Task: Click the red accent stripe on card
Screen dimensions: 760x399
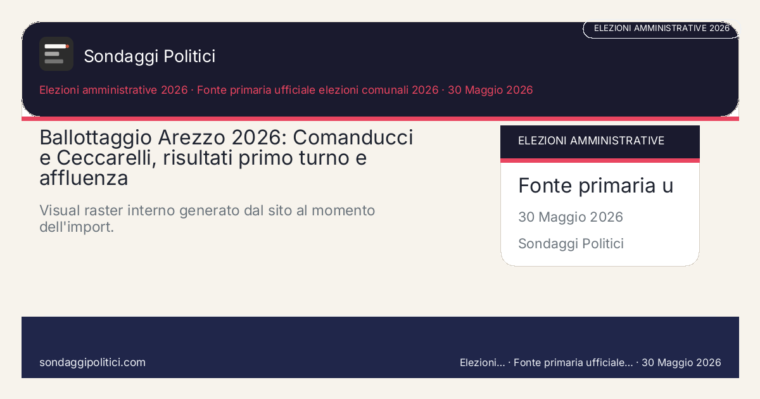Action: pyautogui.click(x=600, y=160)
